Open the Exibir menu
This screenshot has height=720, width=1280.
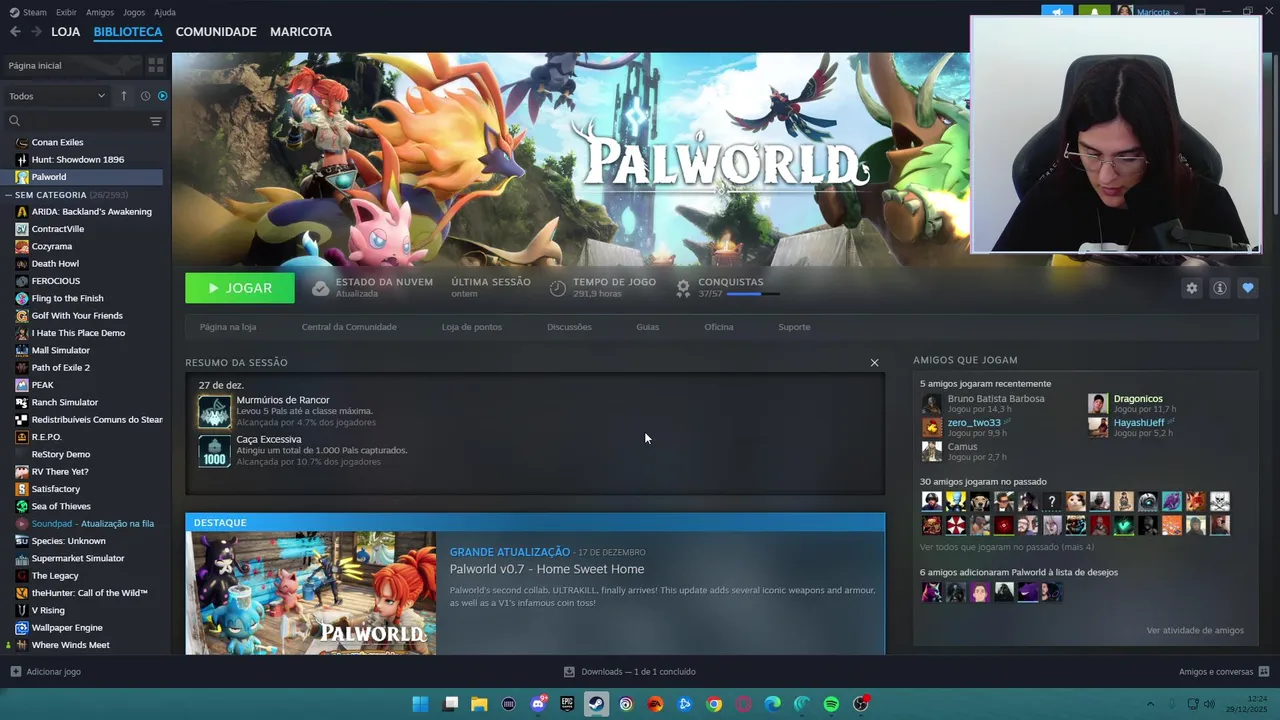coord(66,12)
